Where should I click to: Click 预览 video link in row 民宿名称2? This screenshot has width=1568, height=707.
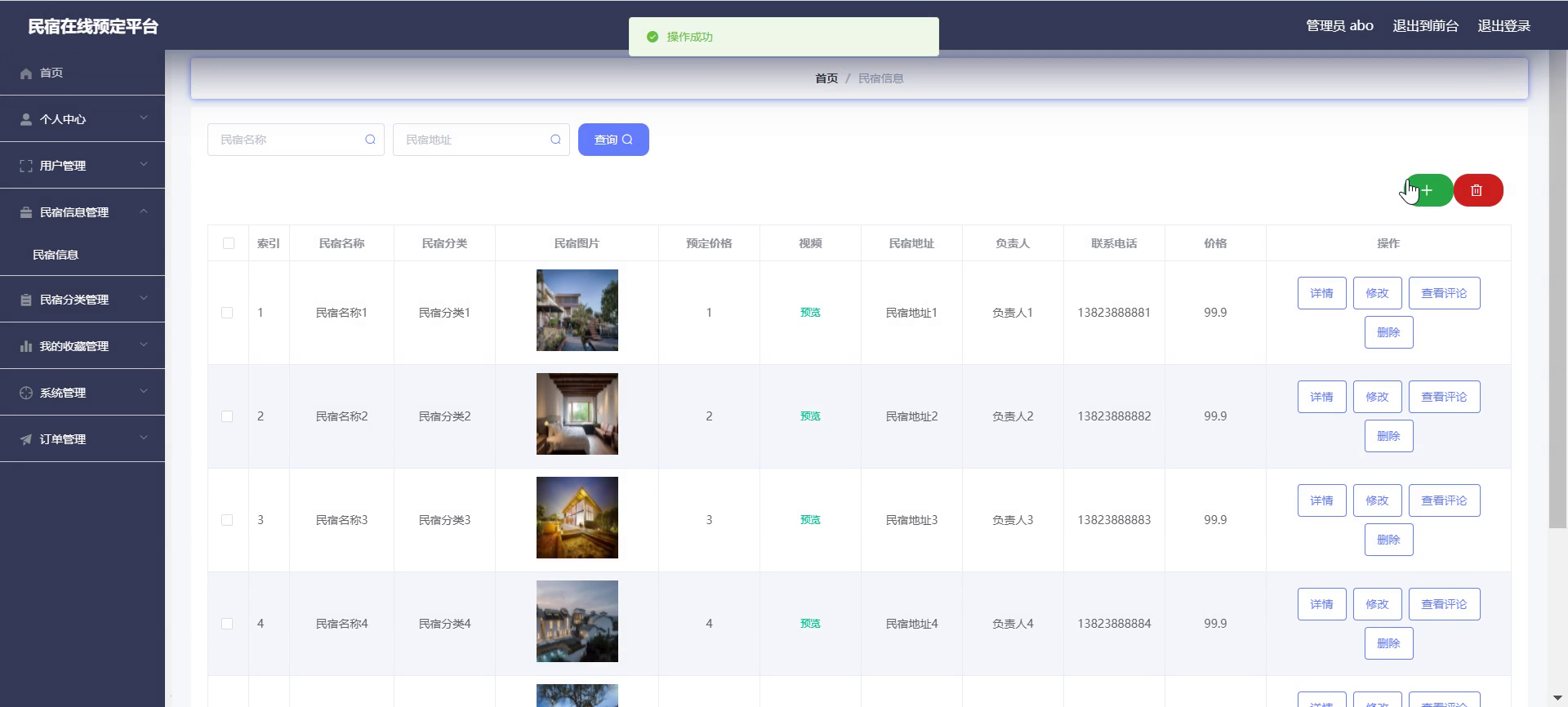click(810, 416)
